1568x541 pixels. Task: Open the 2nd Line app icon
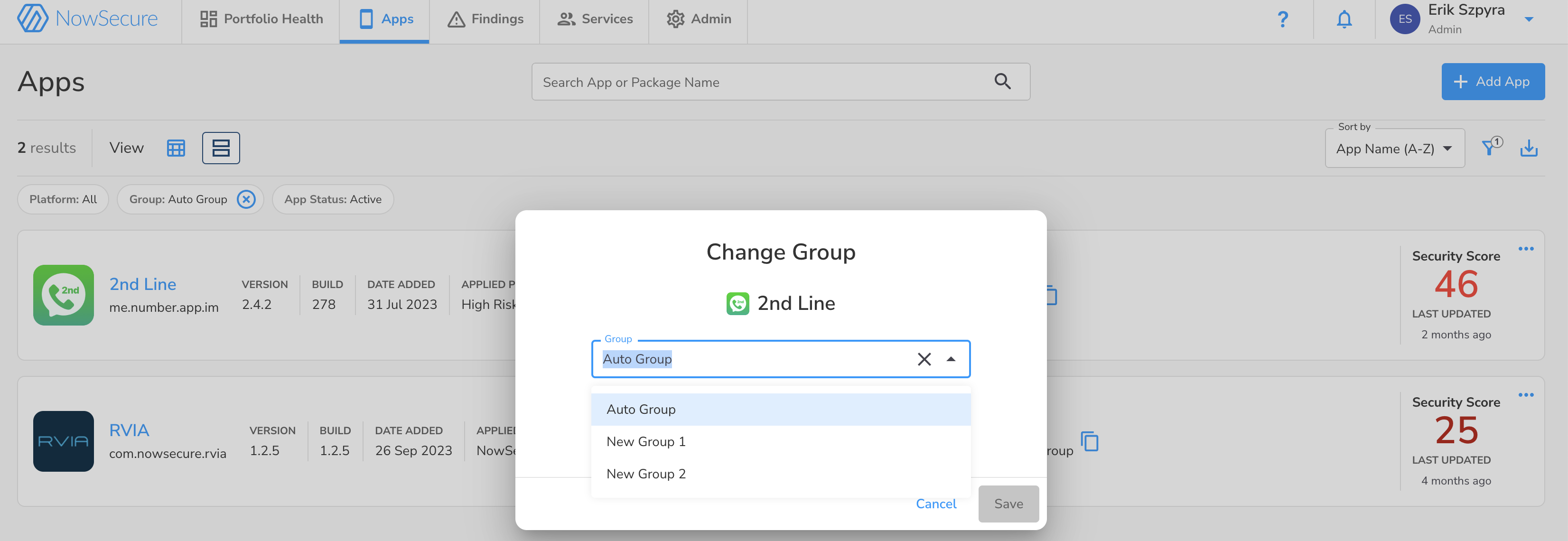point(63,295)
